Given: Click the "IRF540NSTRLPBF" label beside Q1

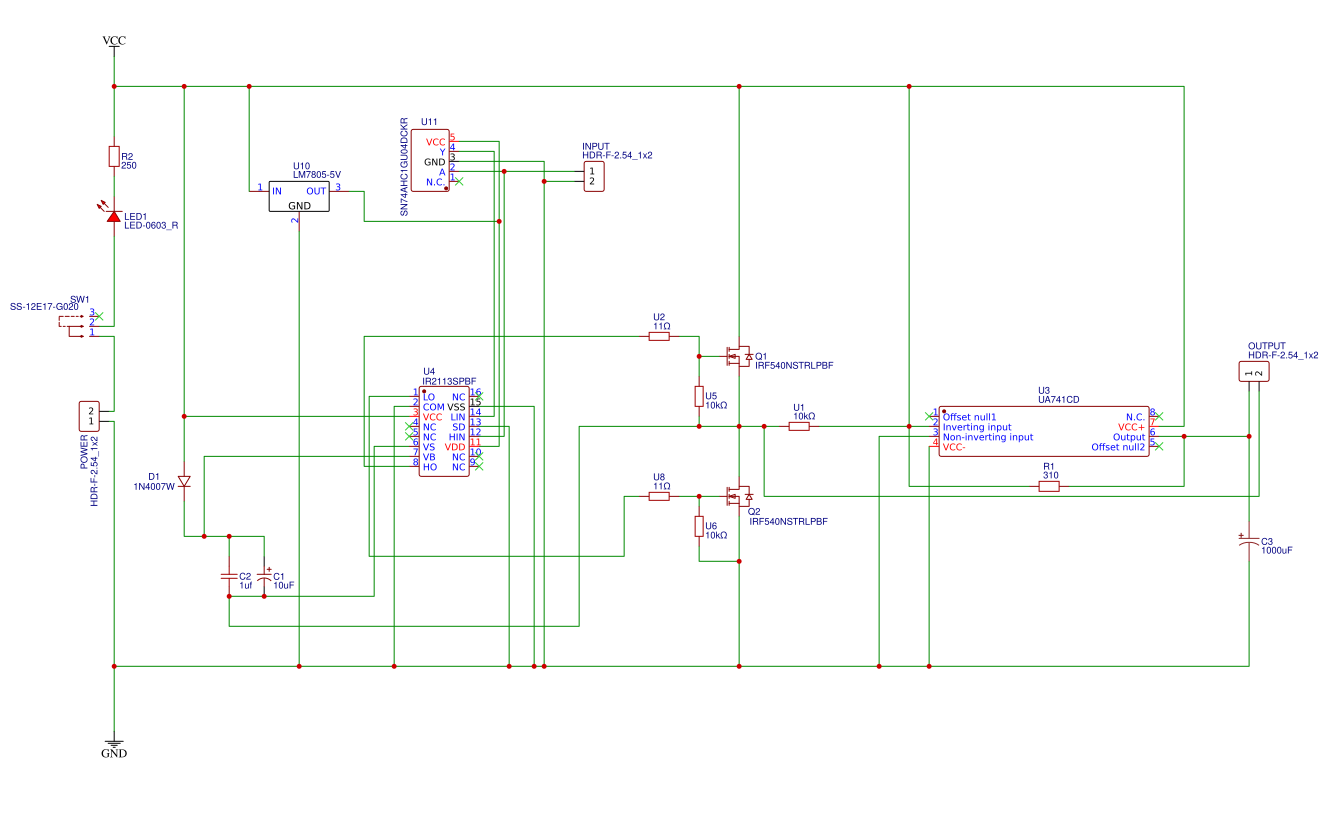Looking at the screenshot, I should point(794,365).
